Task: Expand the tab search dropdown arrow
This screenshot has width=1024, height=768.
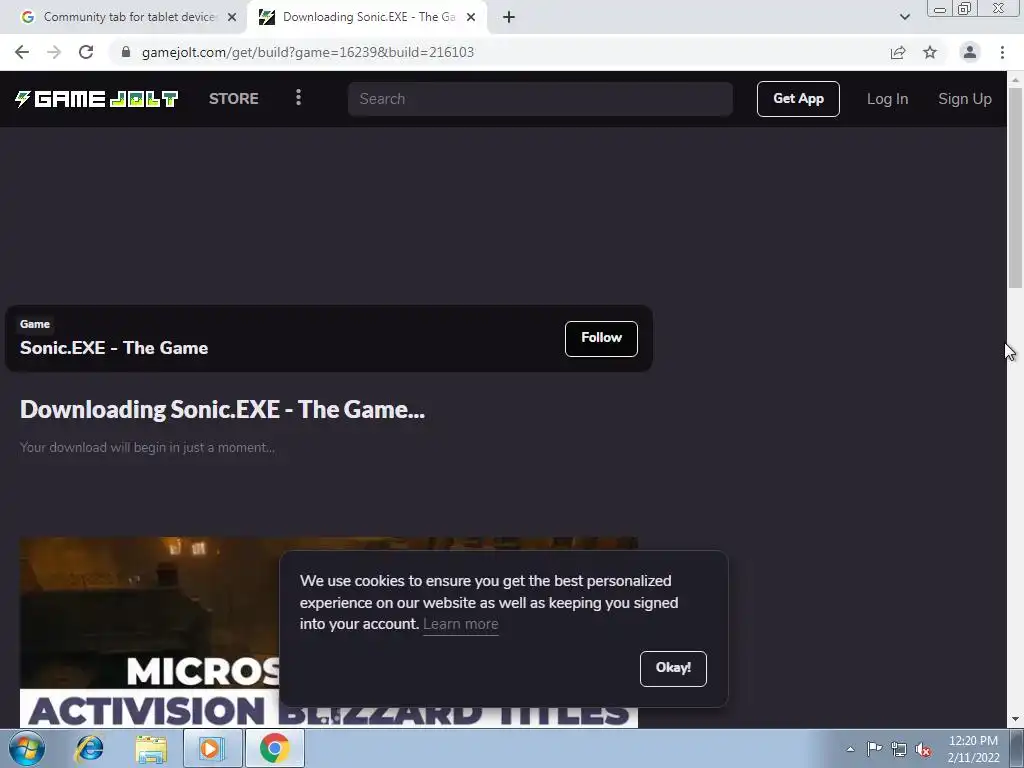Action: [904, 18]
